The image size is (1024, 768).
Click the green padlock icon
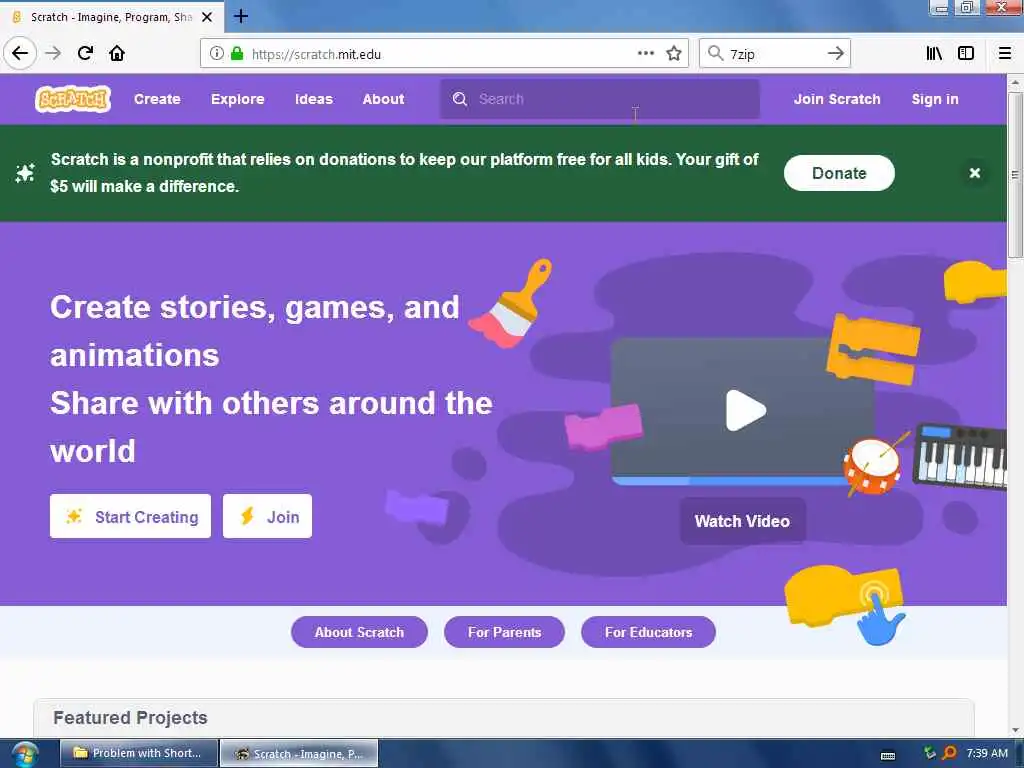[x=237, y=54]
